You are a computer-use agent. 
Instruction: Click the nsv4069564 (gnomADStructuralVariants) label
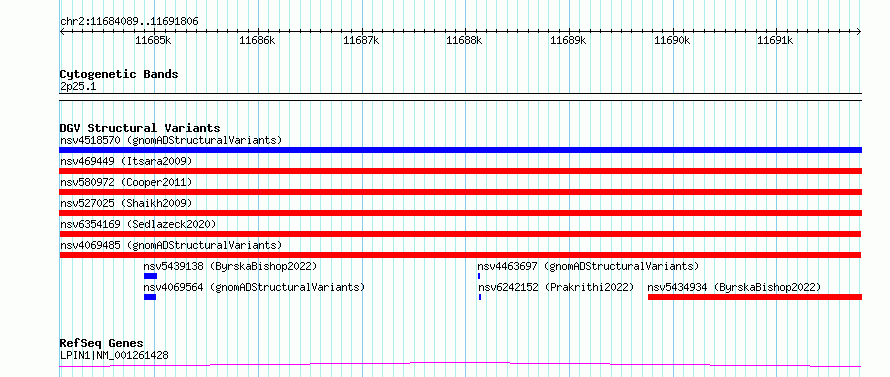[254, 287]
